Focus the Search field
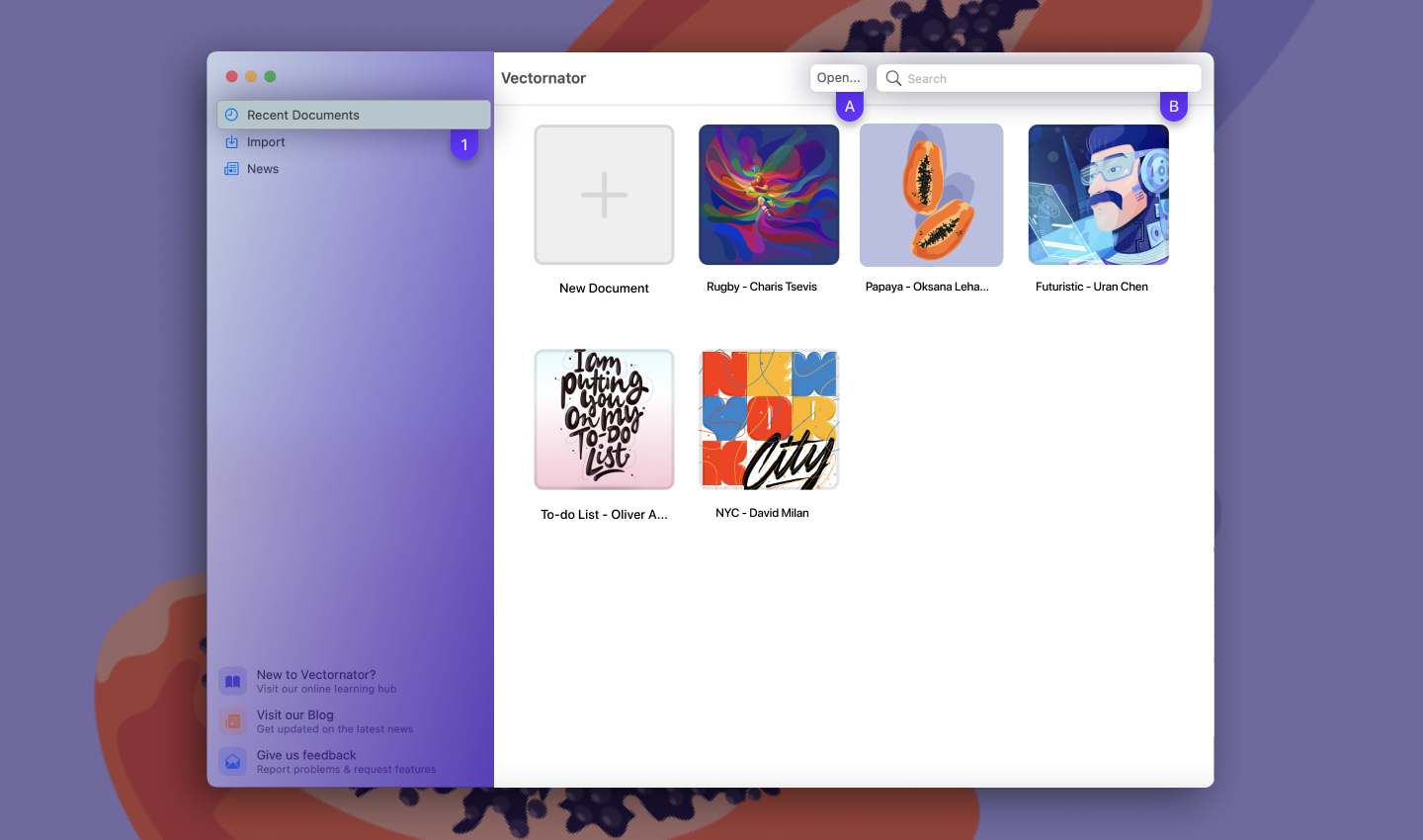Viewport: 1423px width, 840px height. point(1040,78)
